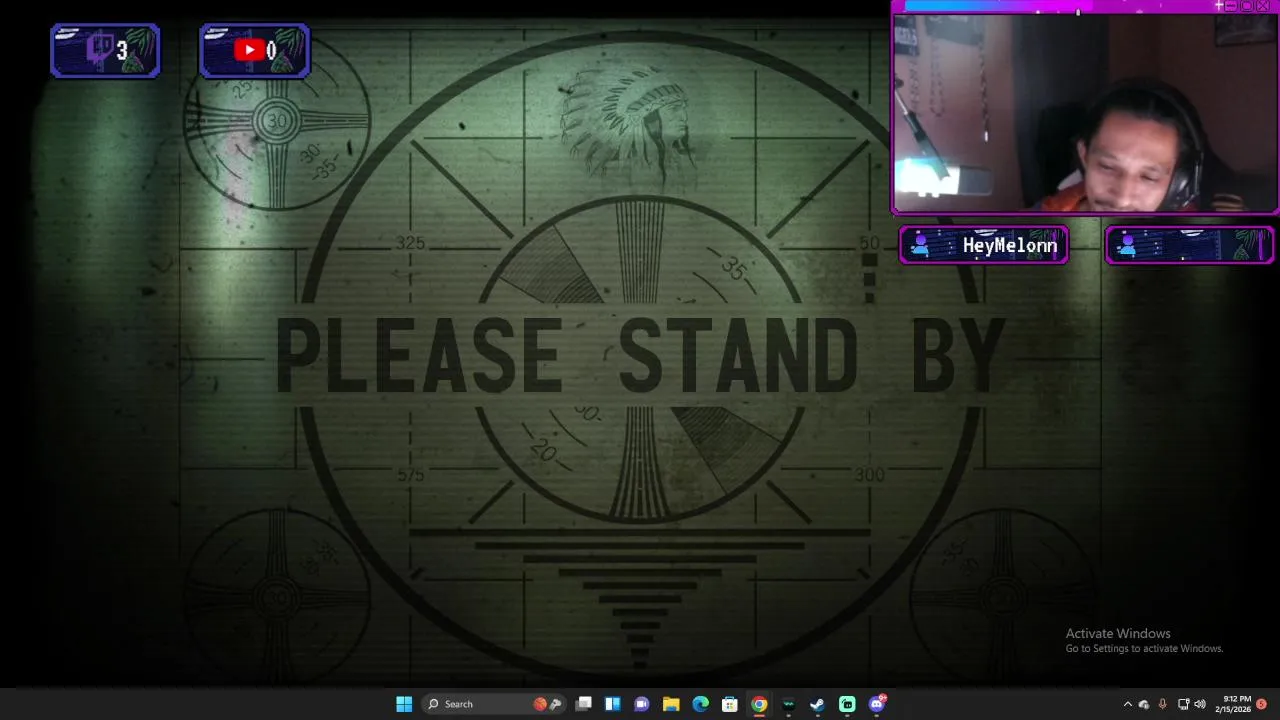
Task: Open the purple chat app on the taskbar
Action: (x=642, y=704)
